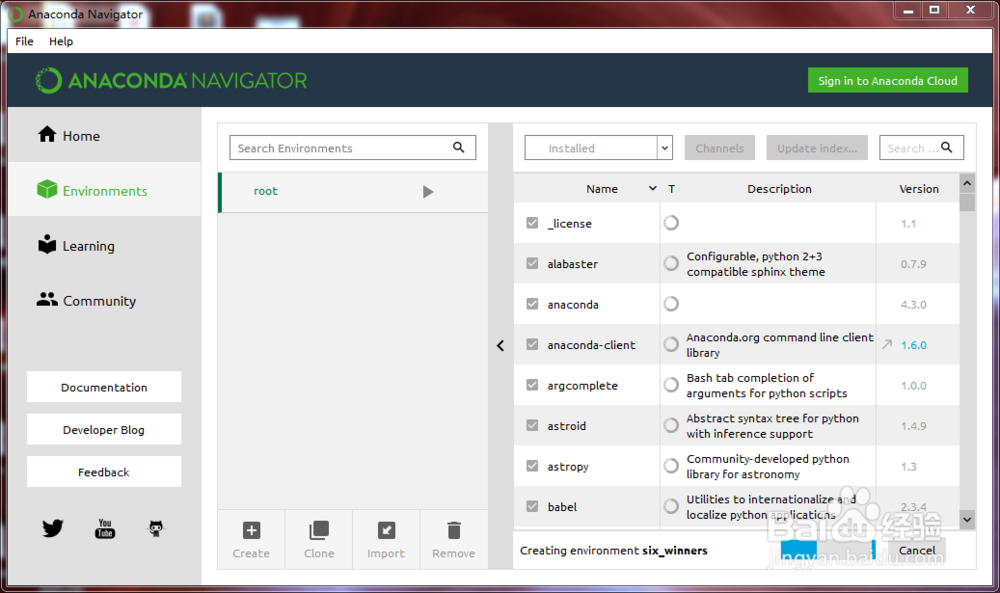Click the Description column header

coord(779,189)
